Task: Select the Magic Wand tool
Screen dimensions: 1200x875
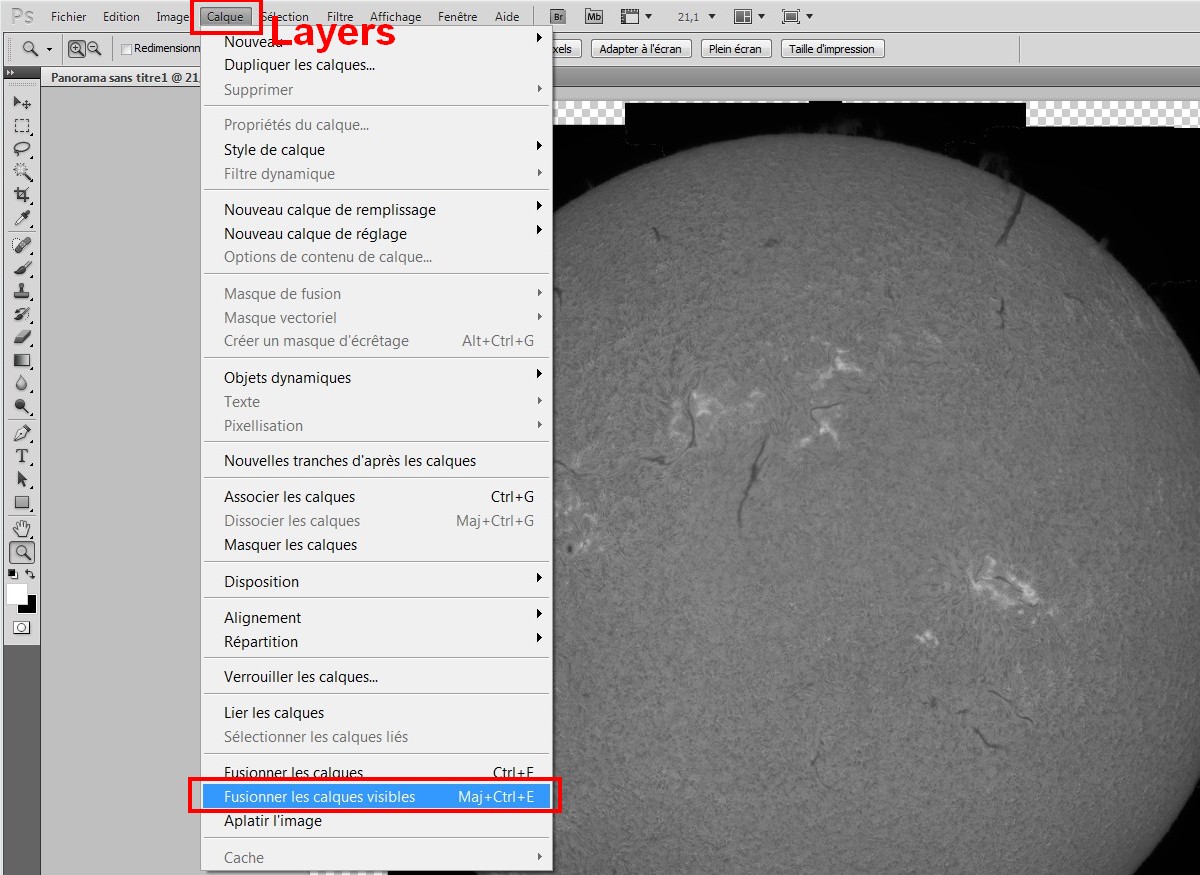Action: [21, 172]
